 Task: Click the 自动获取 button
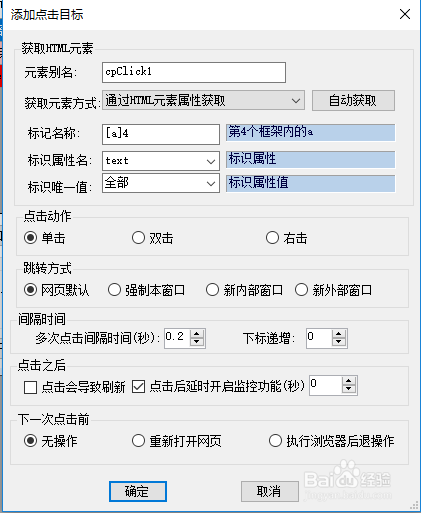click(x=353, y=100)
